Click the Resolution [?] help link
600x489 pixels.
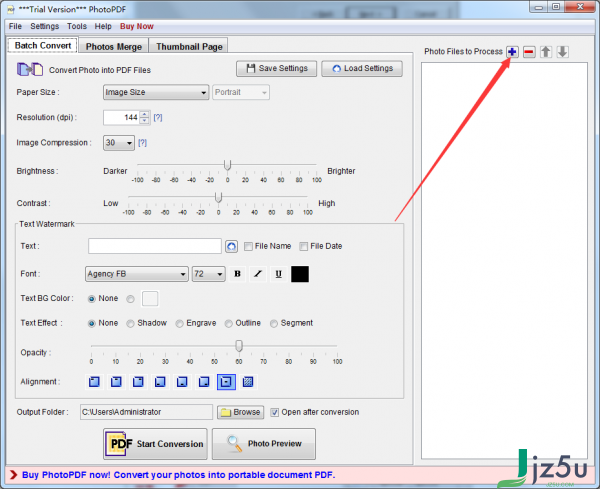point(158,117)
